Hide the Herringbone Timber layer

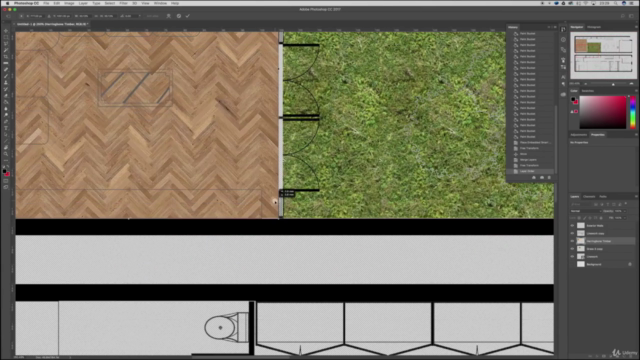[x=572, y=241]
